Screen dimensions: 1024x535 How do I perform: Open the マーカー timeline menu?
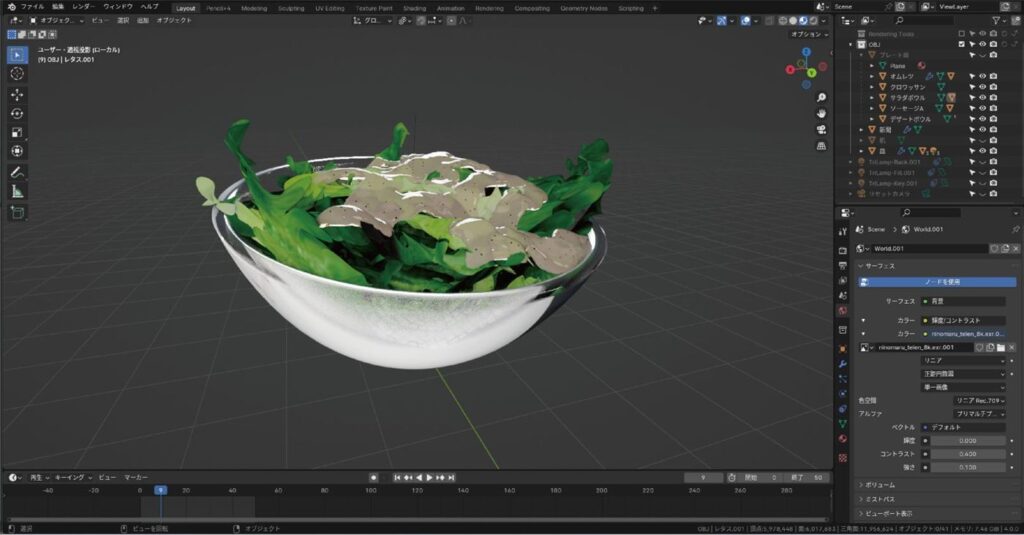pos(136,478)
